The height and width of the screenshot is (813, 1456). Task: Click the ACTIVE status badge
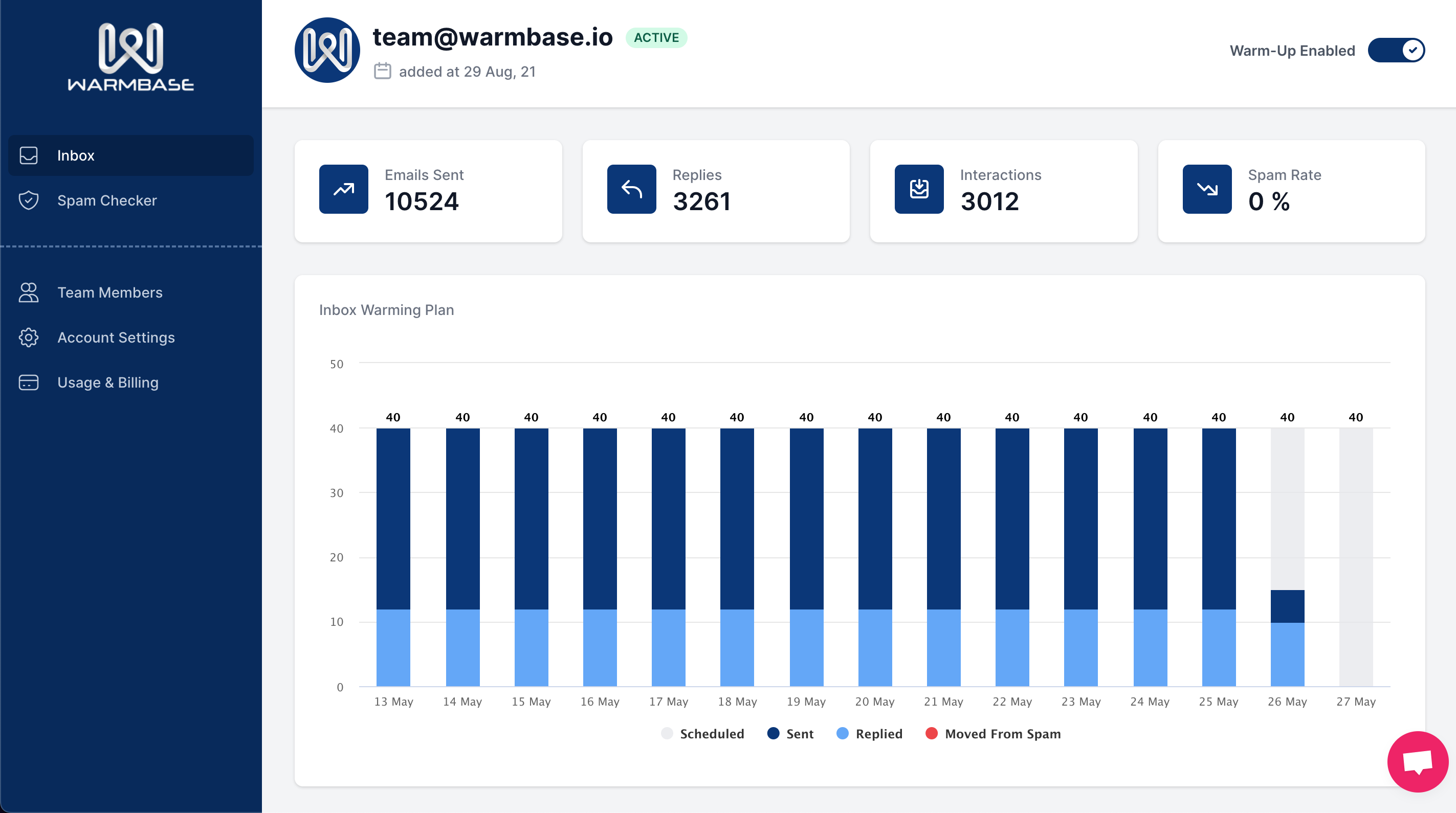(656, 38)
